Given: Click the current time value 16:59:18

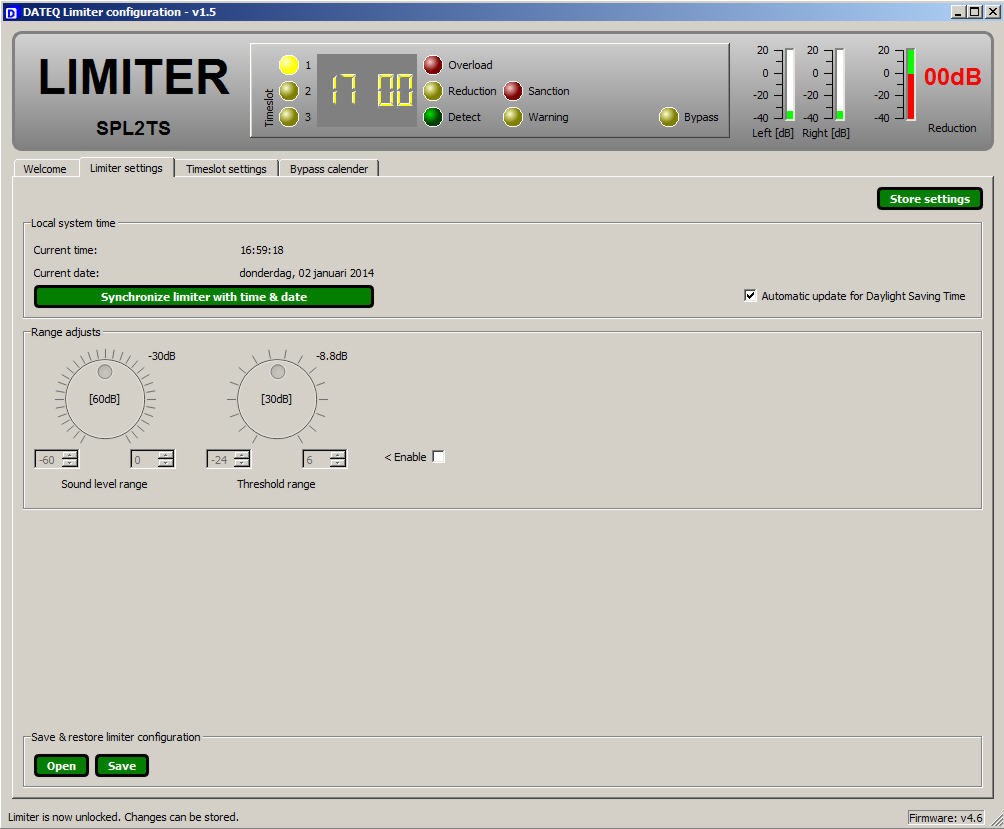Looking at the screenshot, I should point(262,250).
